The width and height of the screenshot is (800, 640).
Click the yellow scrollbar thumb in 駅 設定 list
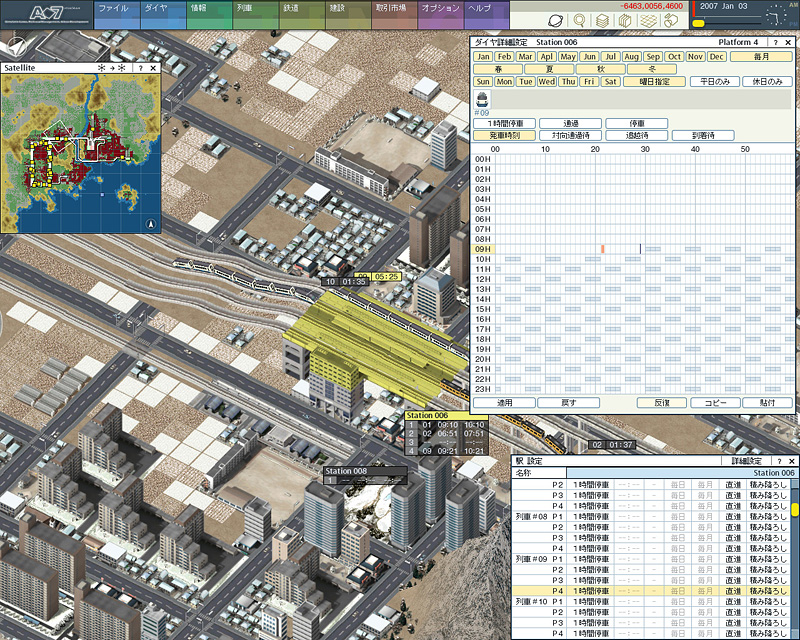coord(794,509)
